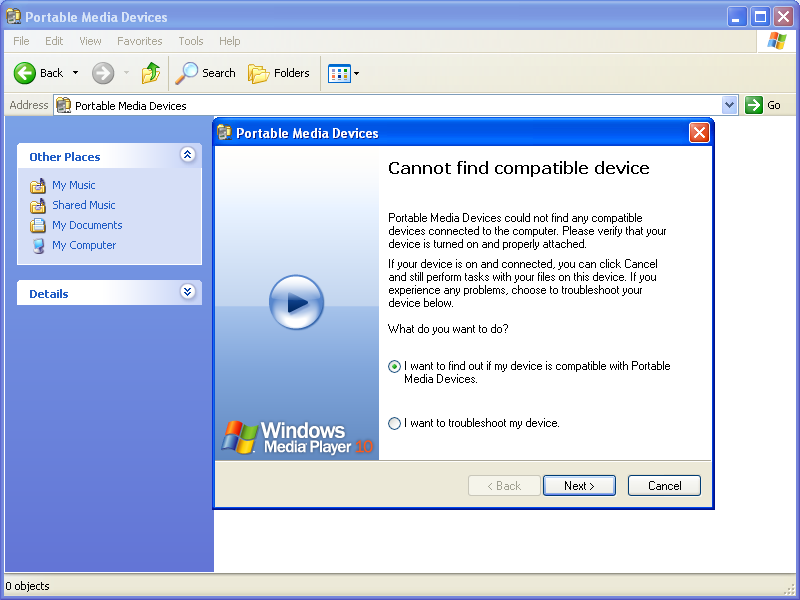The image size is (800, 600).
Task: Select 'I want to troubleshoot my device' option
Action: point(394,423)
